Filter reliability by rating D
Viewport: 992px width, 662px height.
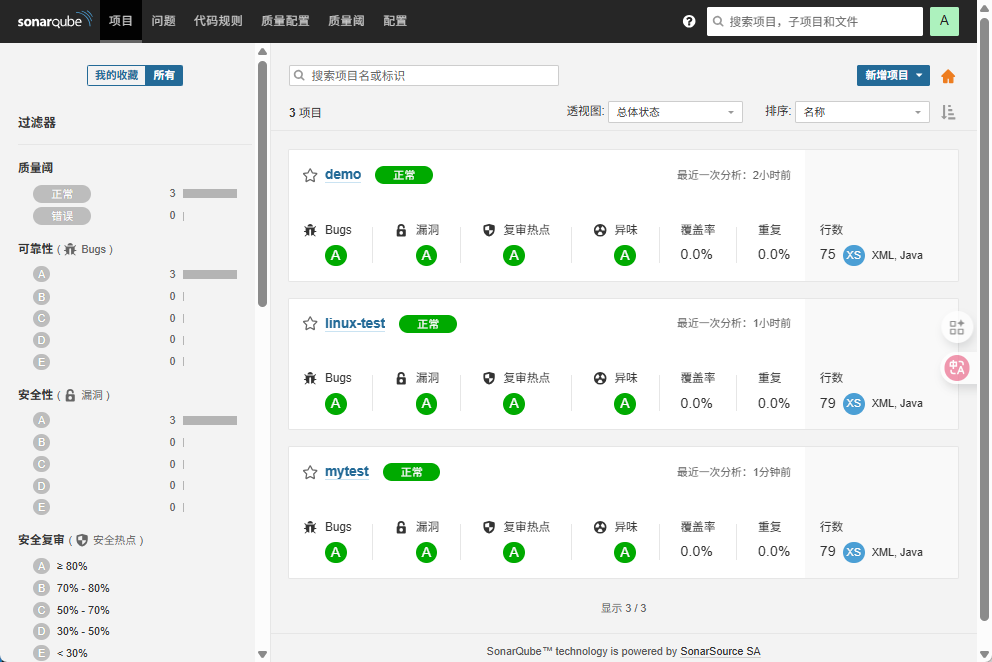pyautogui.click(x=41, y=340)
